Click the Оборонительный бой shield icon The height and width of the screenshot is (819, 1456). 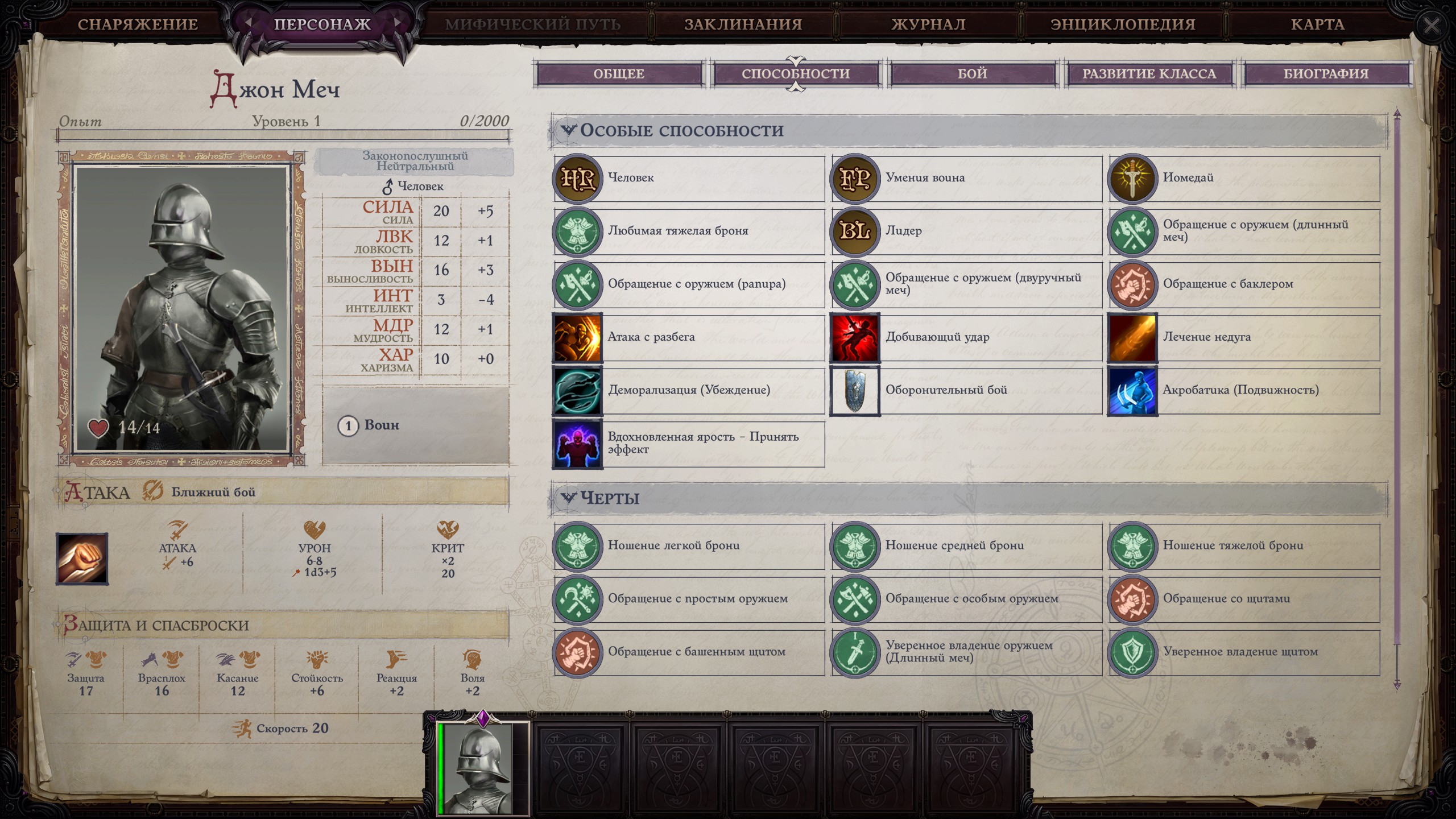[x=855, y=391]
